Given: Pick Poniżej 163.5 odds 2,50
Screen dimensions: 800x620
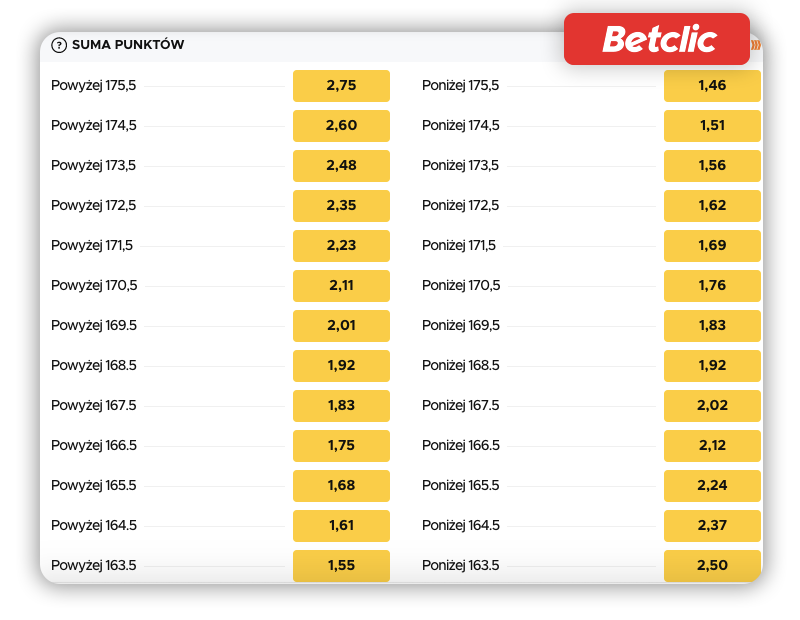Looking at the screenshot, I should point(712,566).
